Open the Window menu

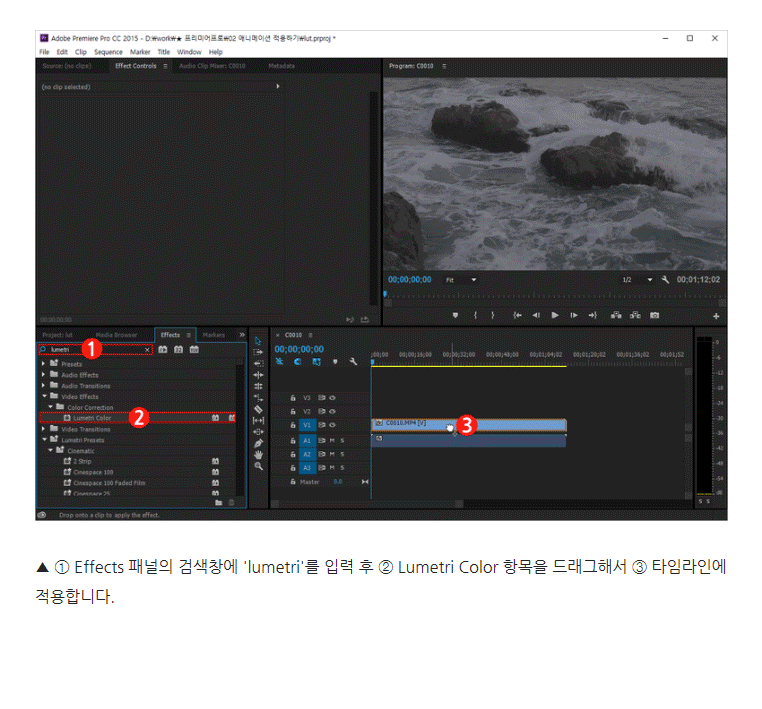189,52
